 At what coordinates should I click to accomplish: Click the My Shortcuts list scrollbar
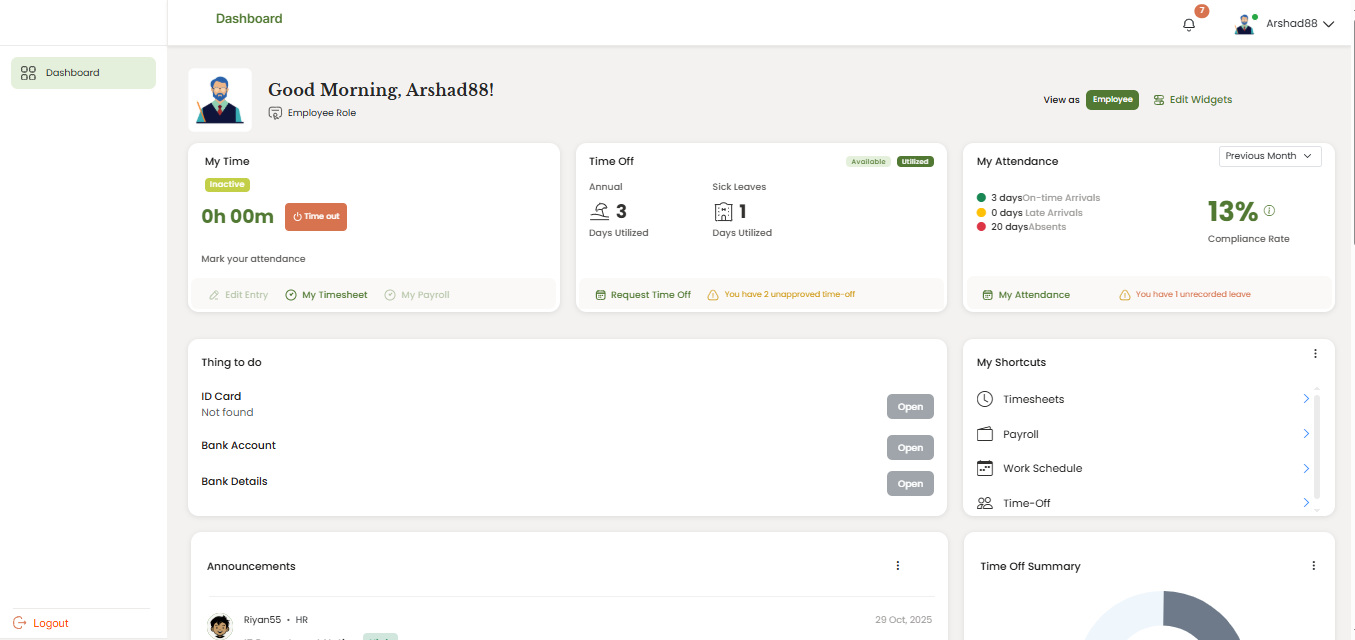tap(1316, 445)
